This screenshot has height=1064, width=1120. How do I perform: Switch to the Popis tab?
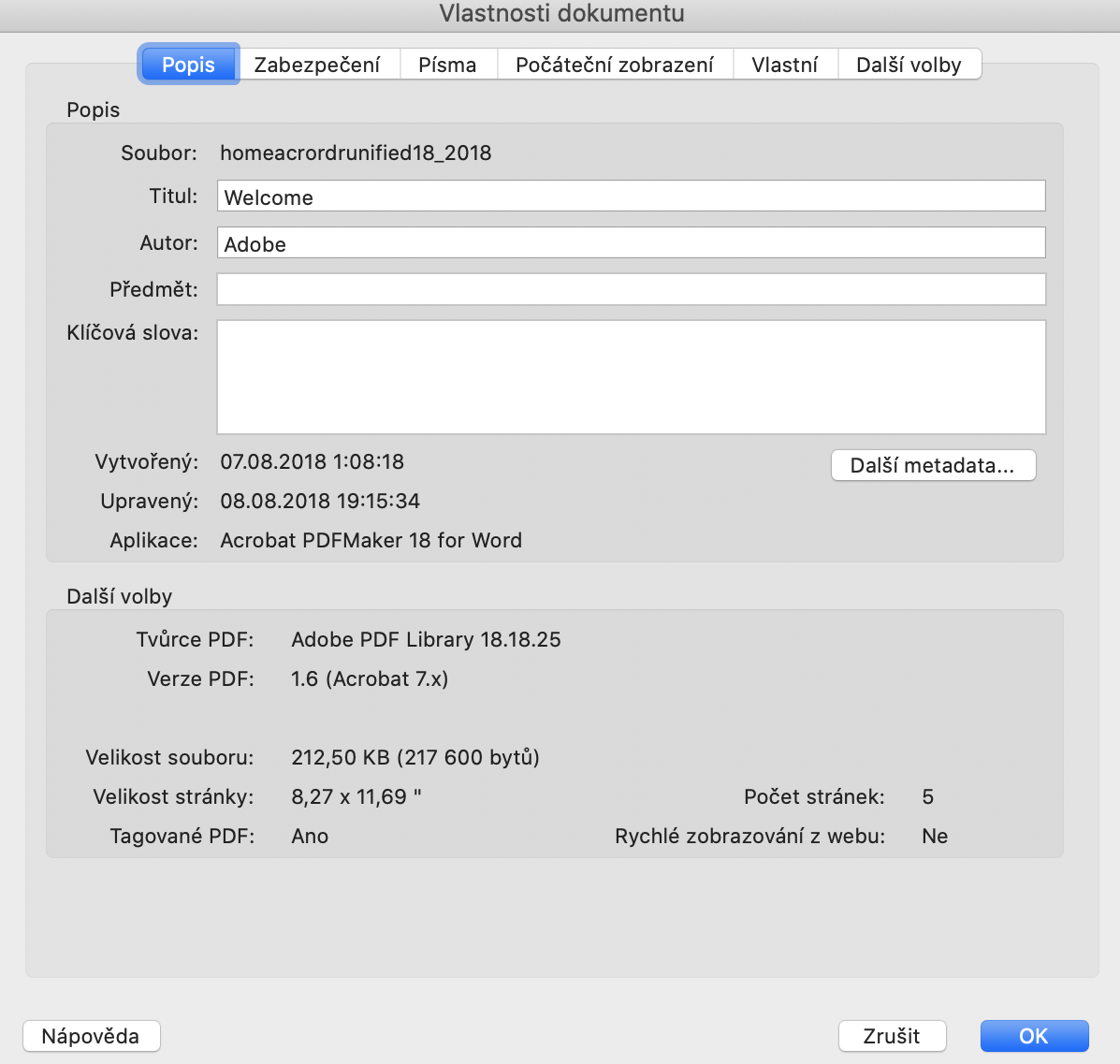pyautogui.click(x=188, y=65)
